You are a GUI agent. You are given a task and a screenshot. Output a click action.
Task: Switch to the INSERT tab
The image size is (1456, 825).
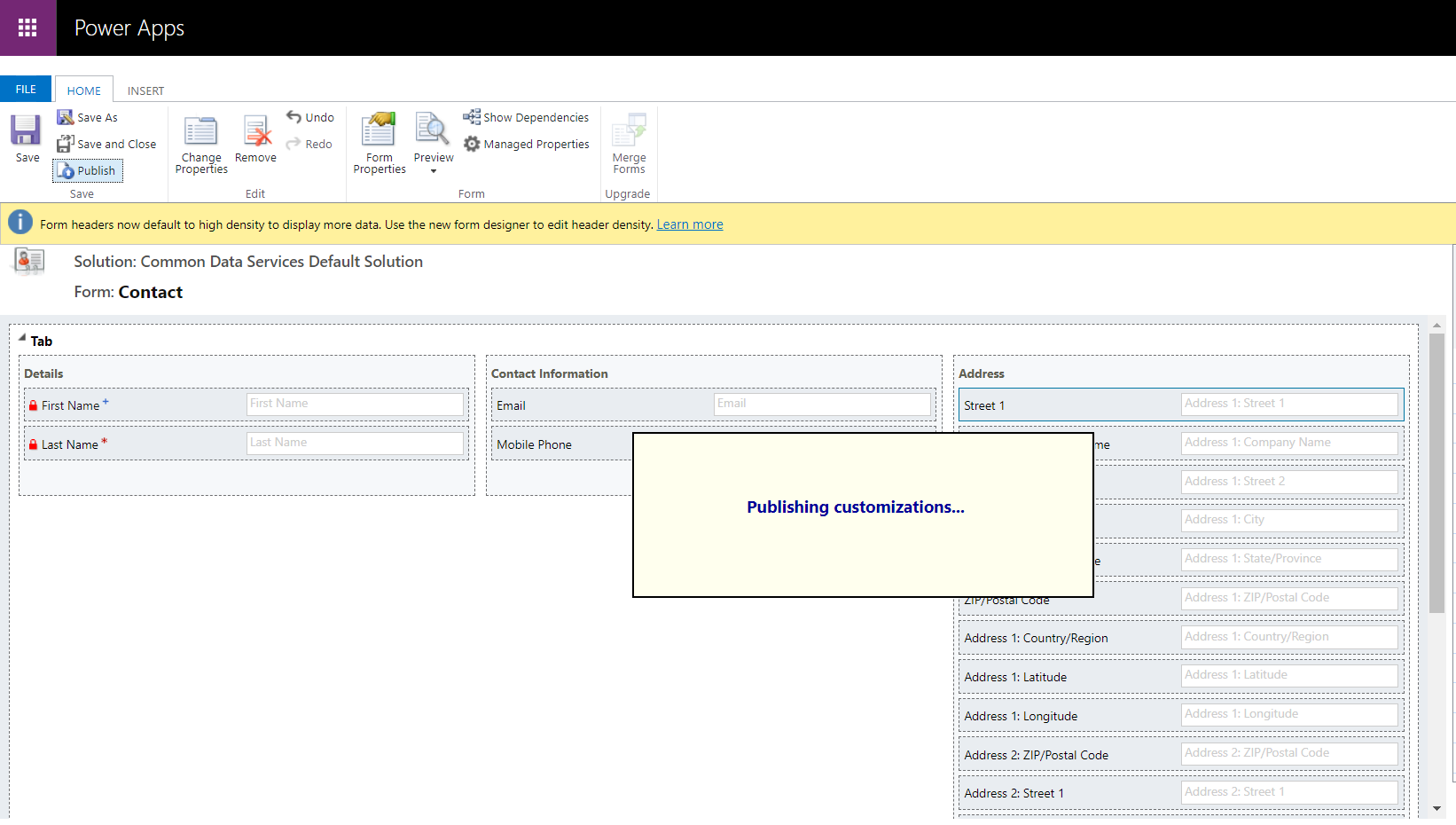click(x=145, y=90)
